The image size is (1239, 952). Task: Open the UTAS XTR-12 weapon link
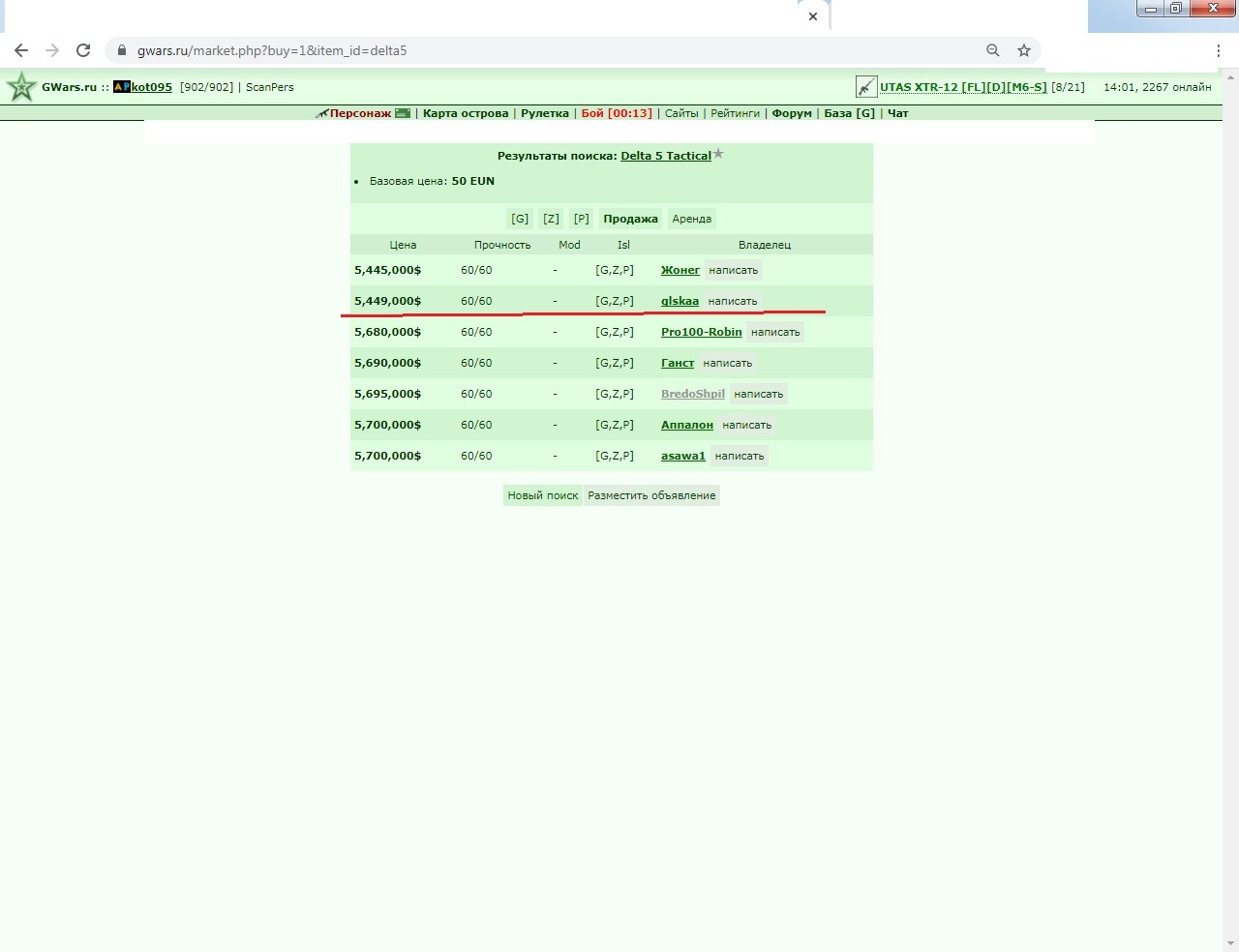(x=963, y=87)
